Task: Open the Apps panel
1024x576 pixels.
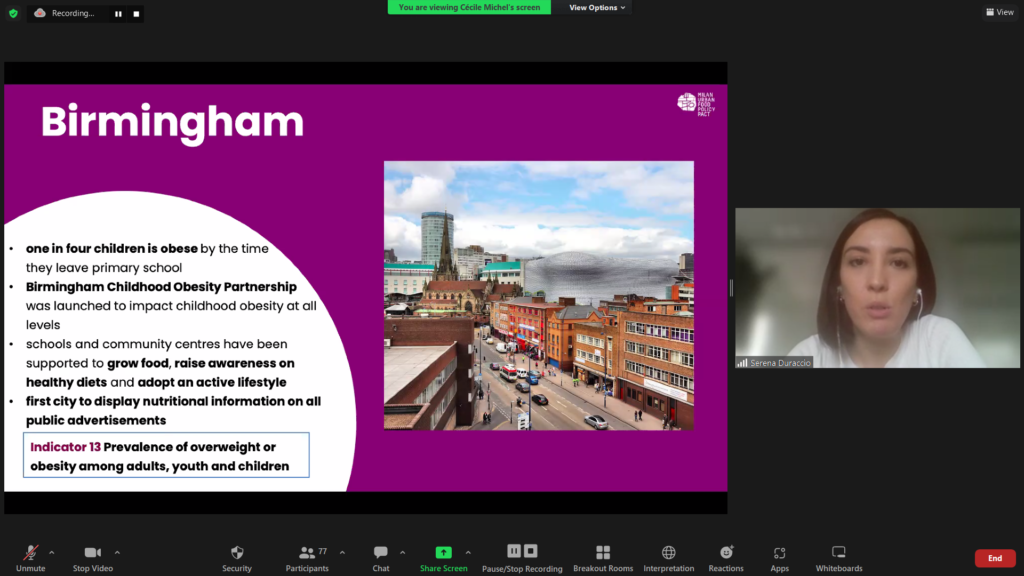Action: click(779, 557)
